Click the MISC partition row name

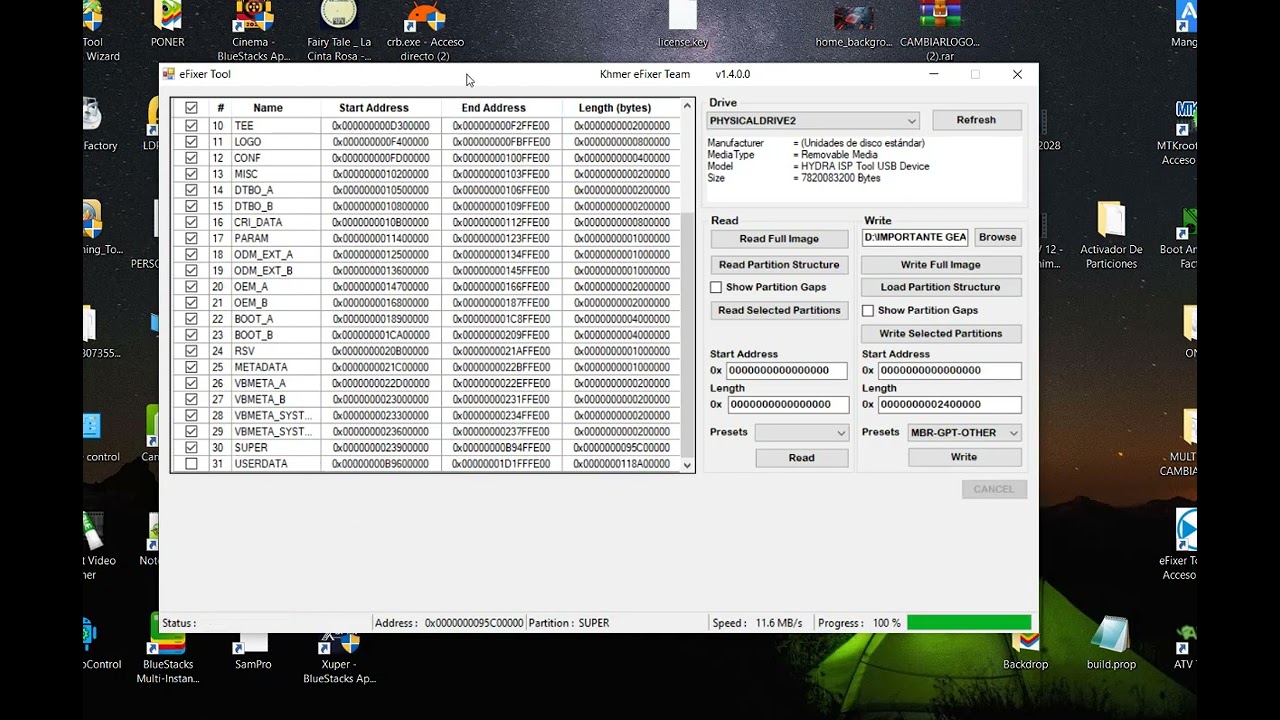246,174
